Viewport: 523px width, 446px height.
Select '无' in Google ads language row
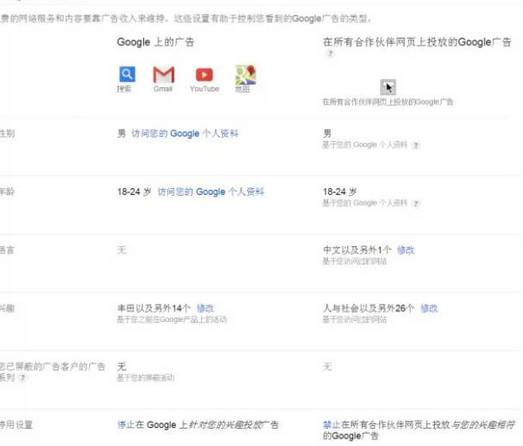pyautogui.click(x=122, y=250)
